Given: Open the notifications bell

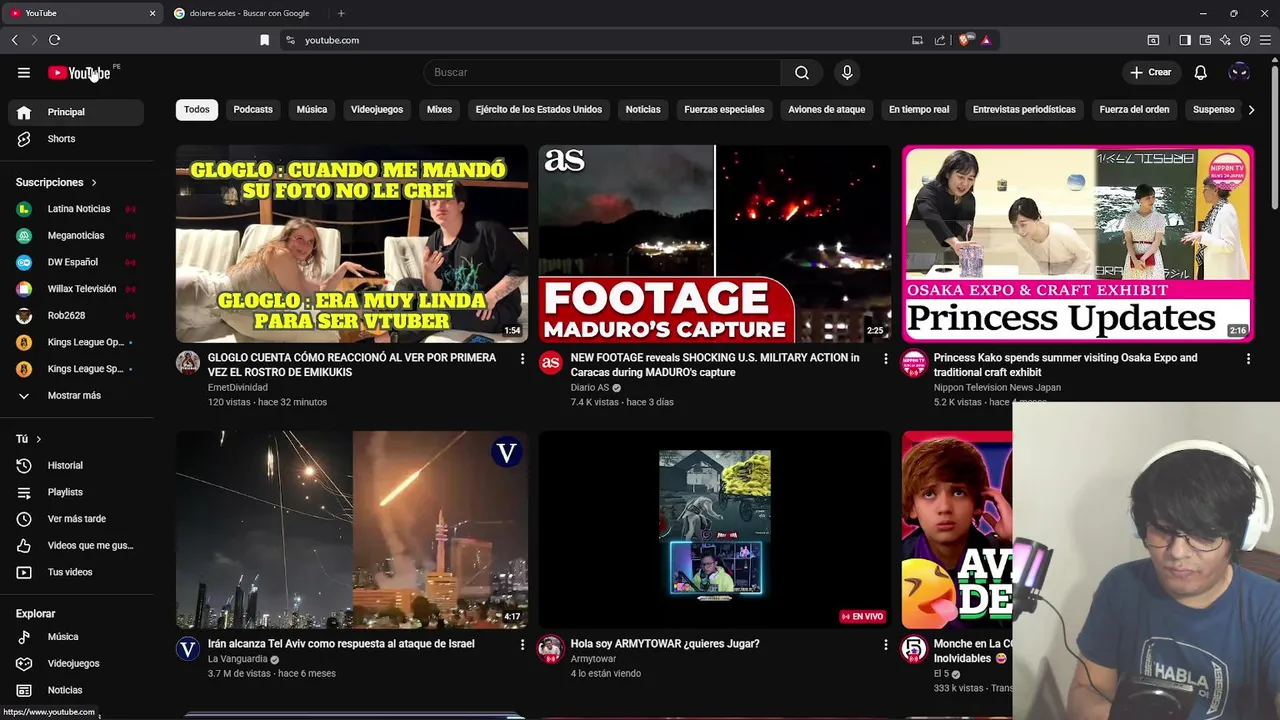Looking at the screenshot, I should point(1200,72).
